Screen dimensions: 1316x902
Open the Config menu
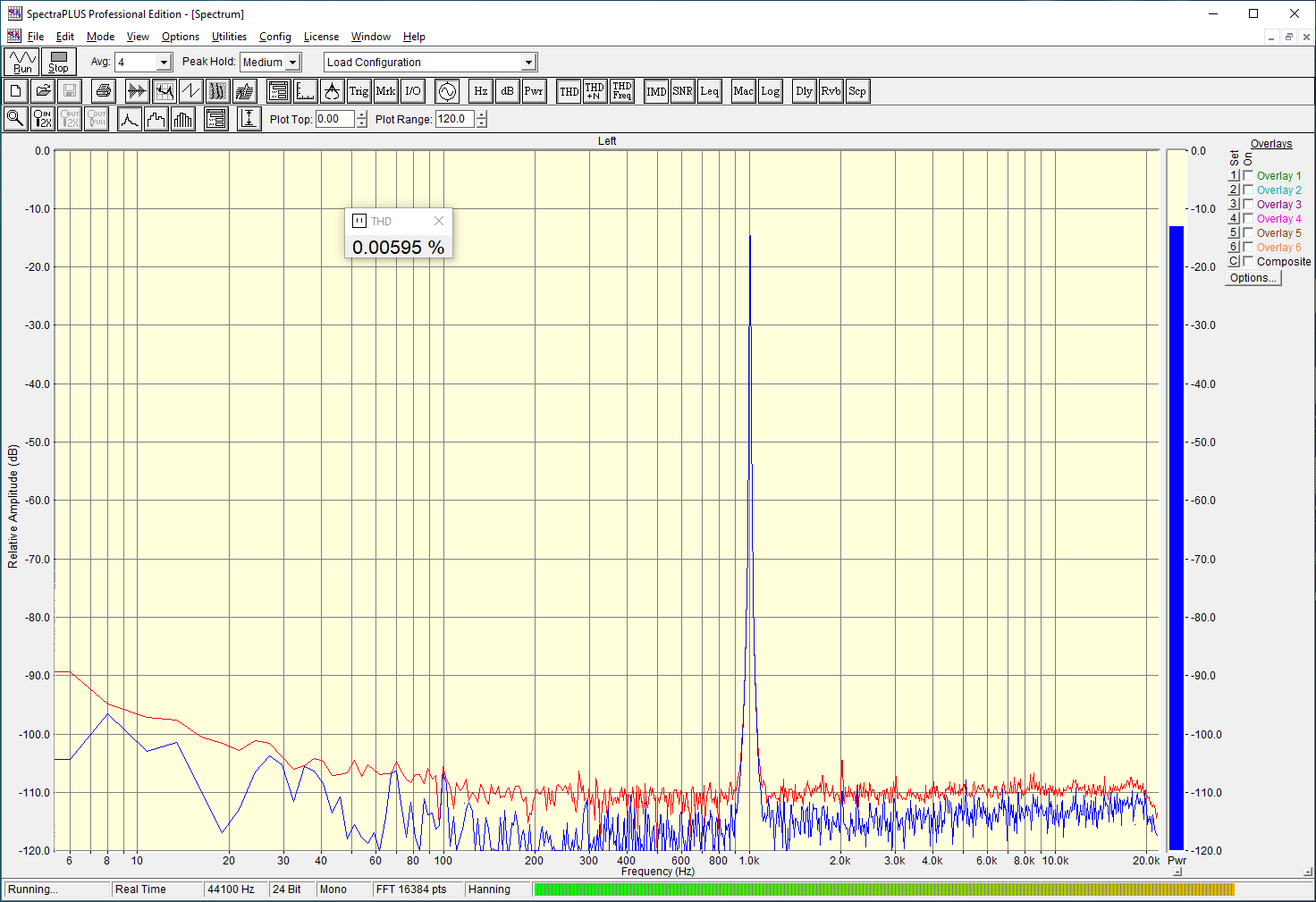(275, 37)
